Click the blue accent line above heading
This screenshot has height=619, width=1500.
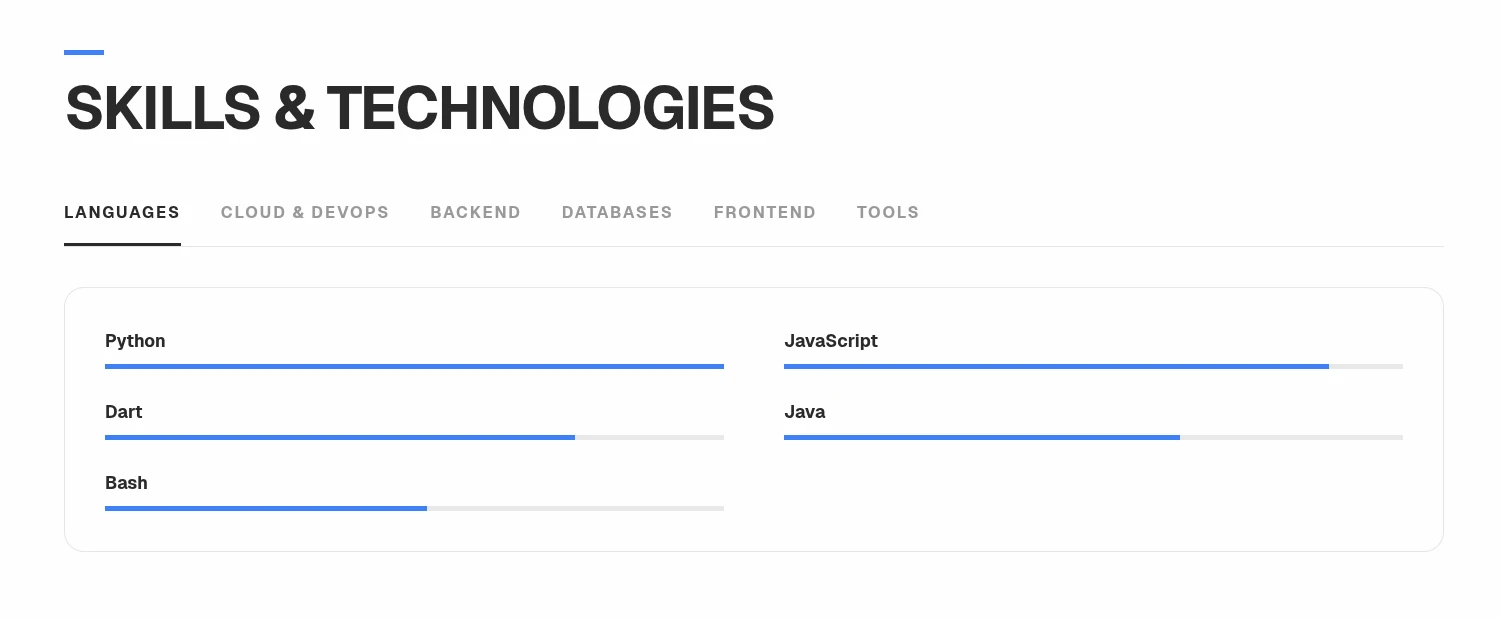84,52
